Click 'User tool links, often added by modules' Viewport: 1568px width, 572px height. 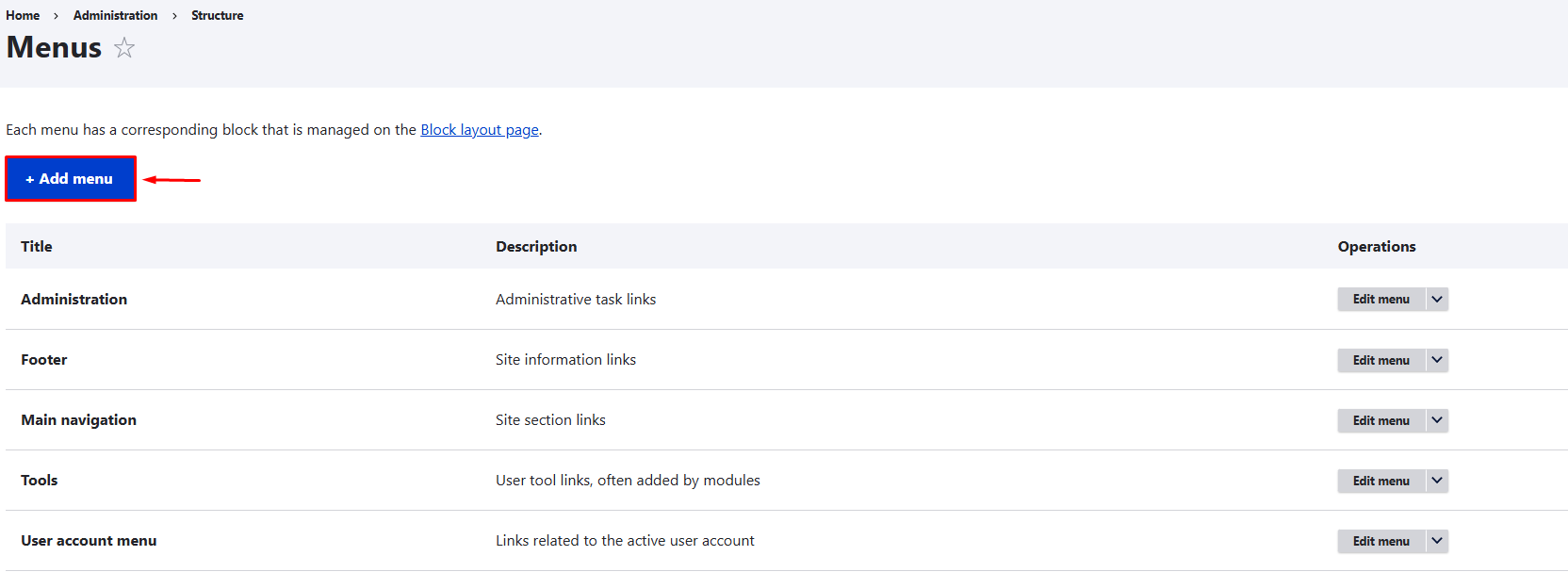tap(628, 480)
